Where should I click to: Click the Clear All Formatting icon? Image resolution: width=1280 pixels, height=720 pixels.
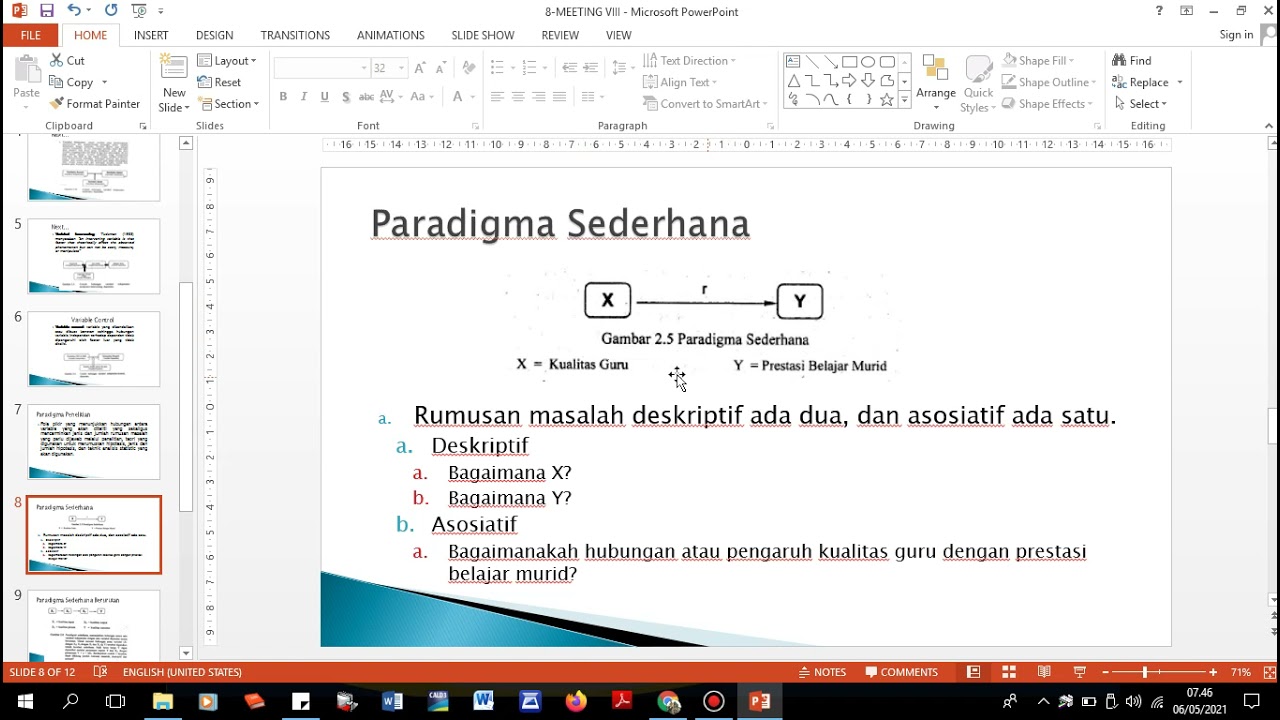point(469,68)
